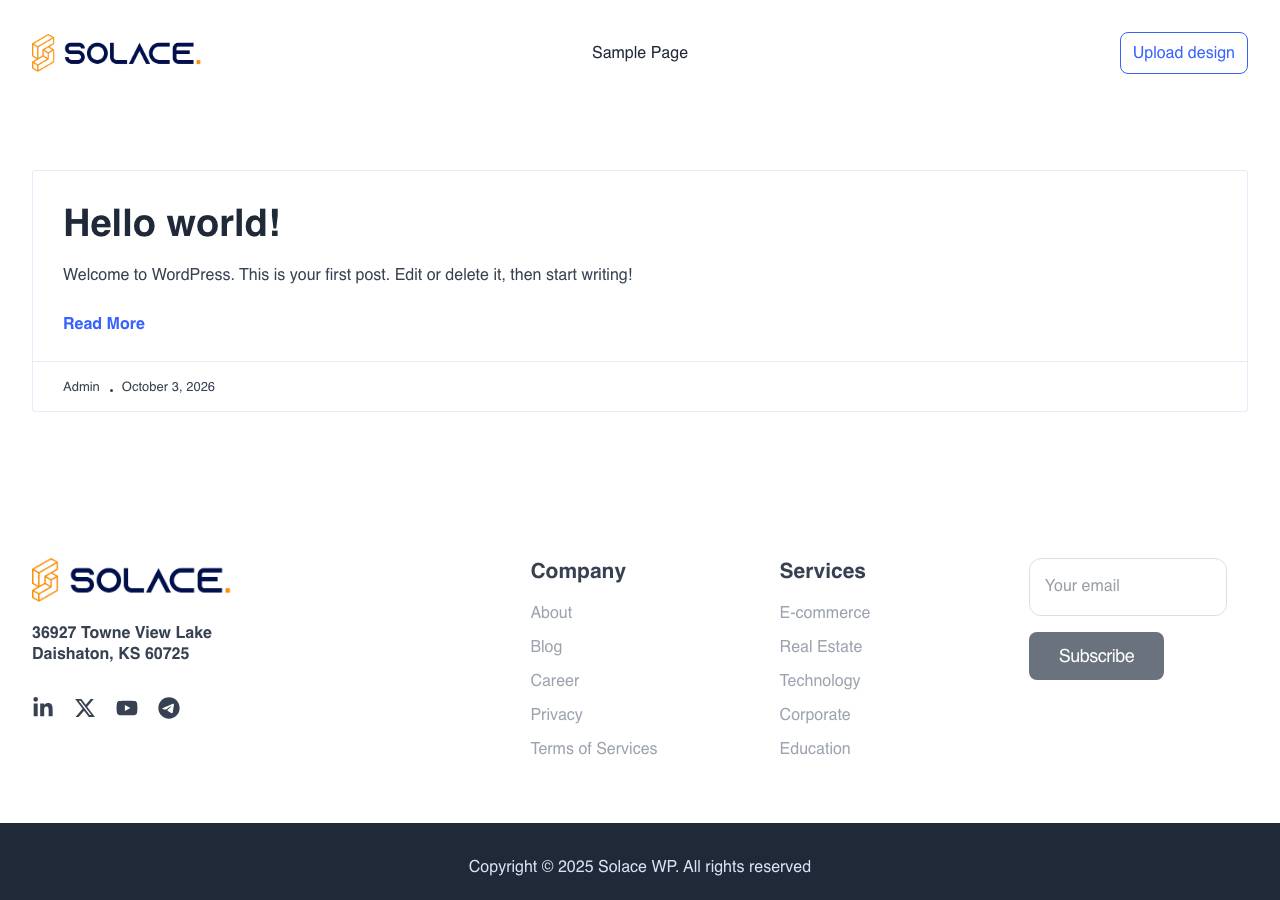Open the Hello world! post title
The height and width of the screenshot is (900, 1280).
click(172, 223)
